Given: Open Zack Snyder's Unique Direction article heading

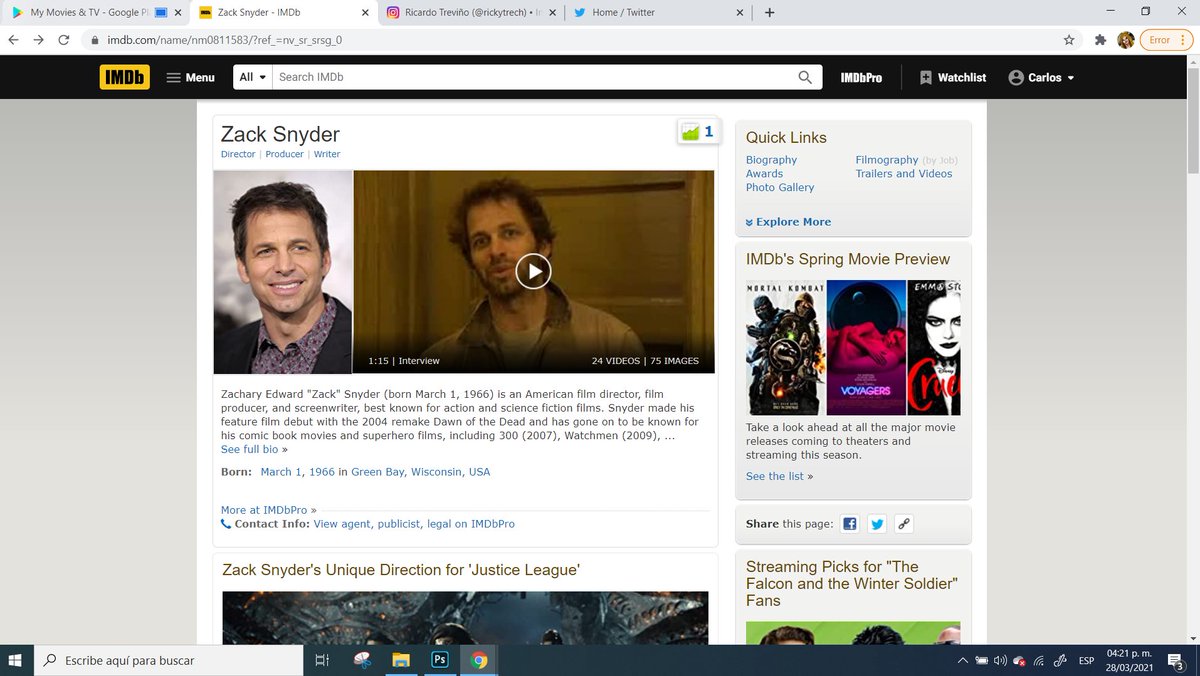Looking at the screenshot, I should 401,570.
